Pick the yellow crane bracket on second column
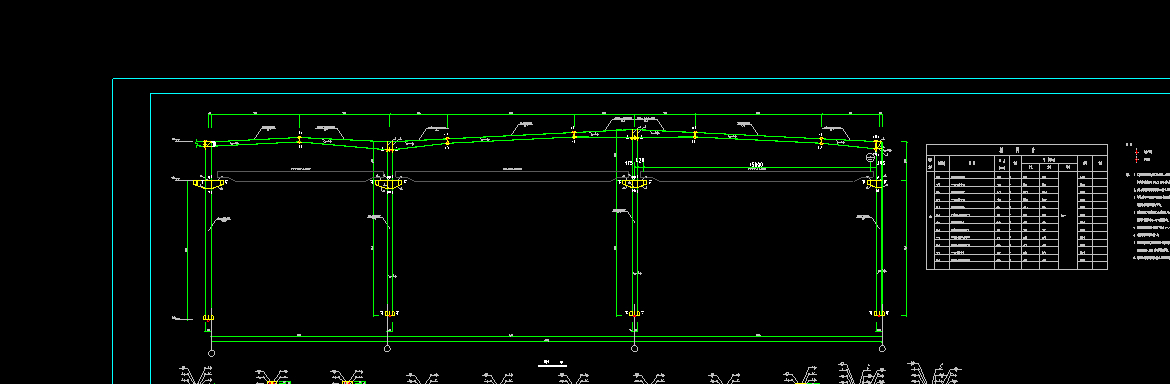The image size is (1170, 384). [x=388, y=183]
